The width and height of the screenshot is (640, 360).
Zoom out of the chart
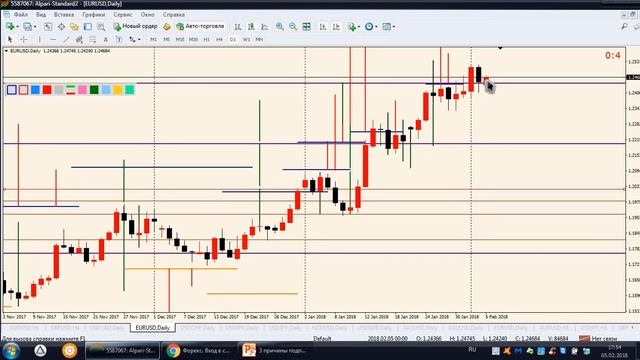coord(293,27)
